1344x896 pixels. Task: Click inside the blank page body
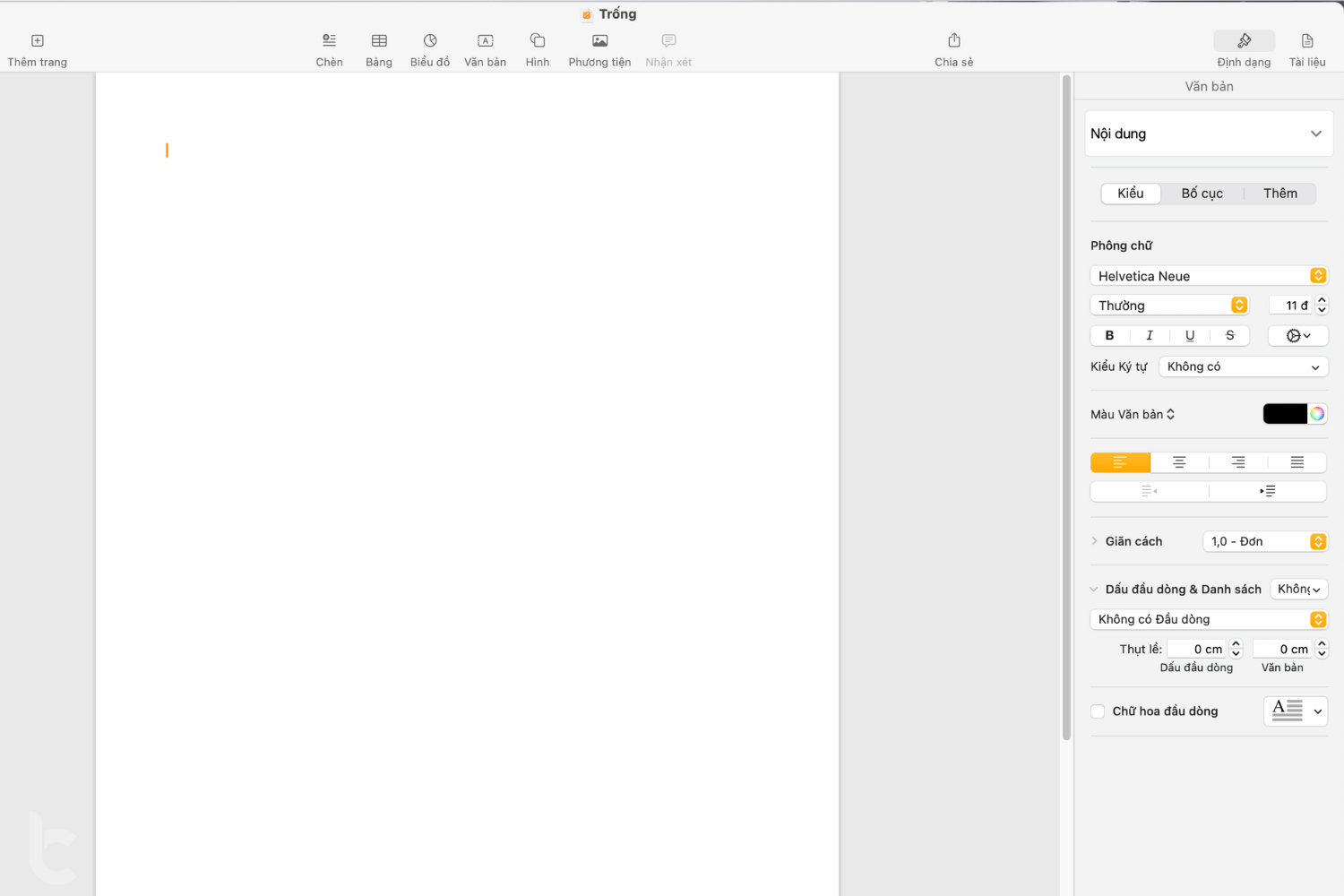pyautogui.click(x=467, y=484)
